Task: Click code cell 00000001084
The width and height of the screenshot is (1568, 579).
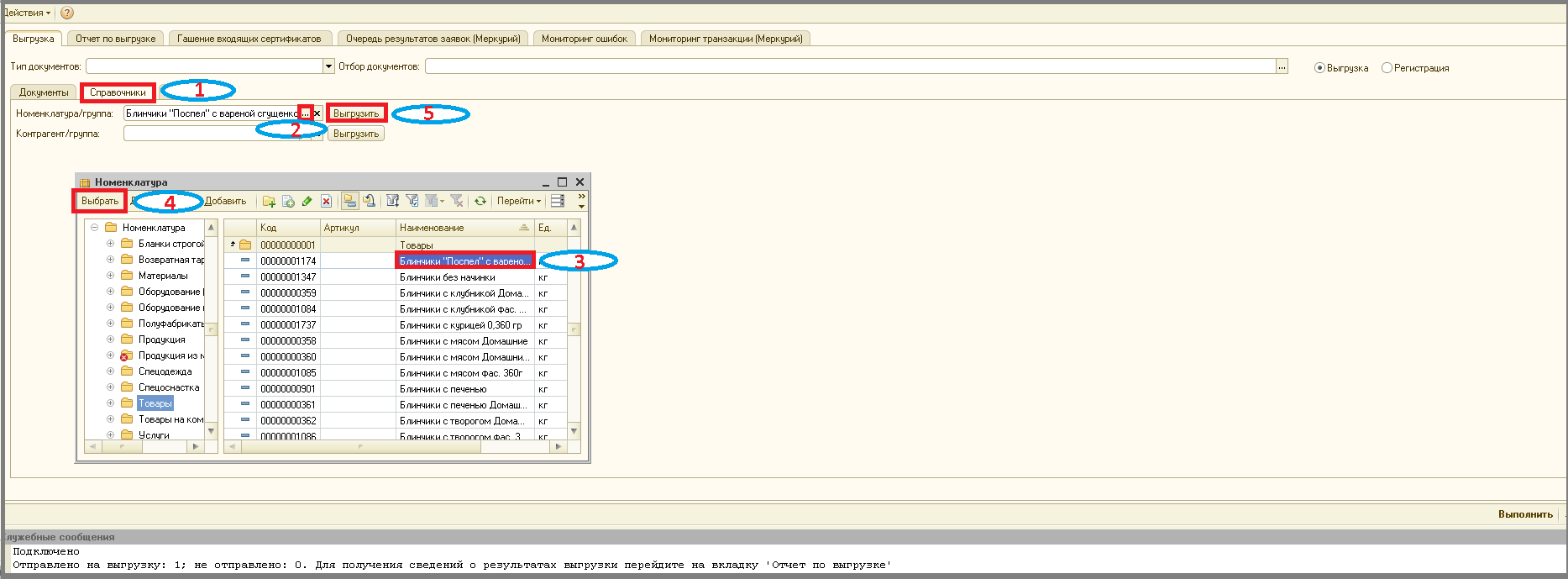Action: pos(288,308)
